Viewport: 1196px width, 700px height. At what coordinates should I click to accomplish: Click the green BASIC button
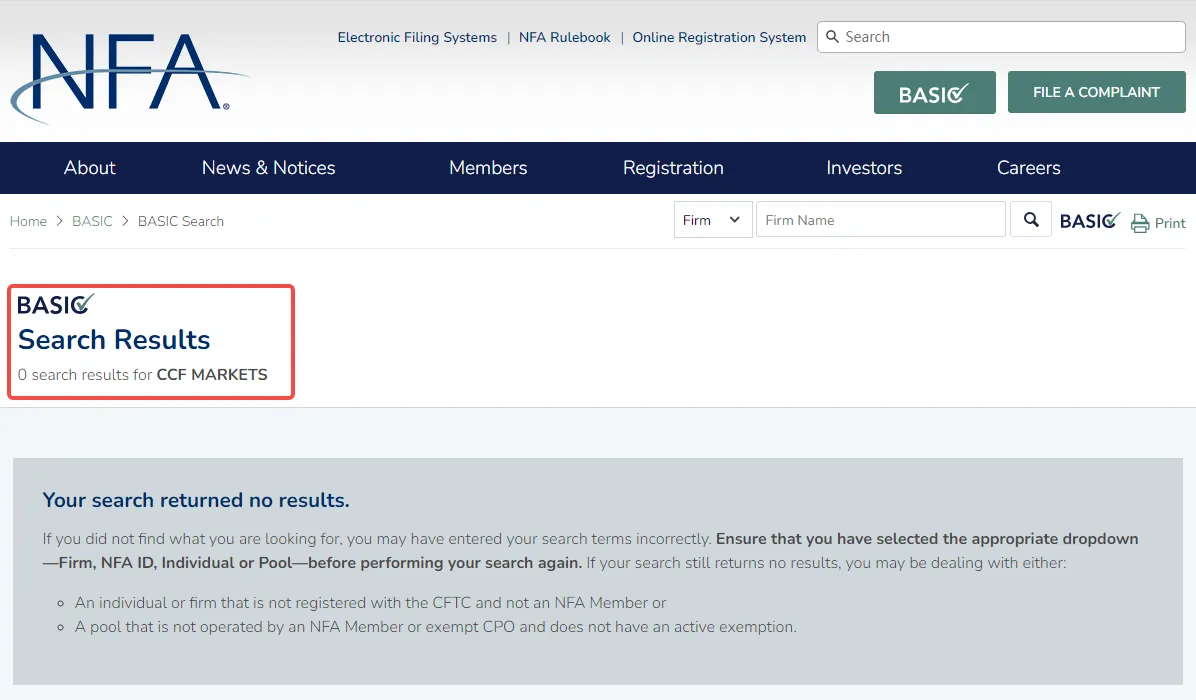pos(934,92)
